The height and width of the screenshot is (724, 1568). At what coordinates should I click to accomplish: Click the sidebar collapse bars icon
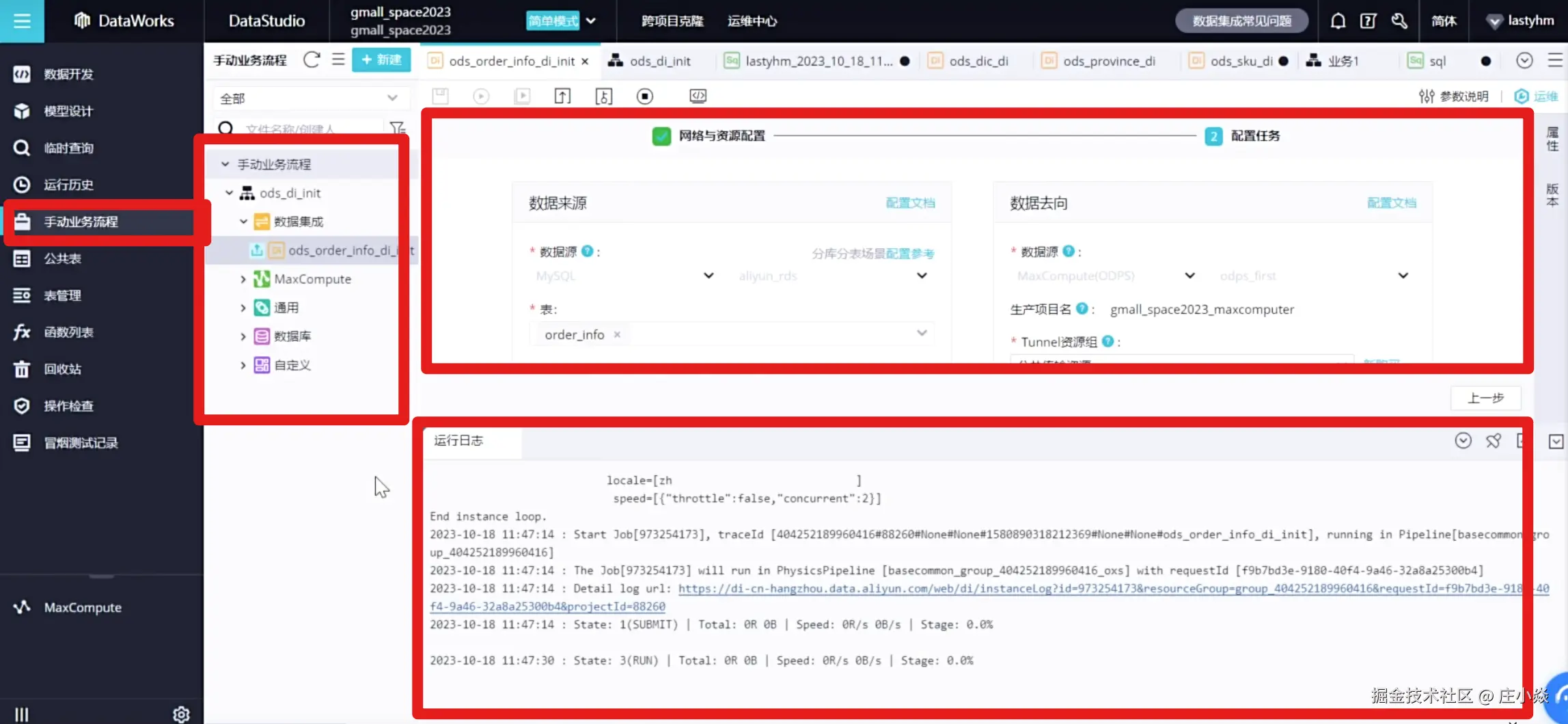tap(22, 714)
